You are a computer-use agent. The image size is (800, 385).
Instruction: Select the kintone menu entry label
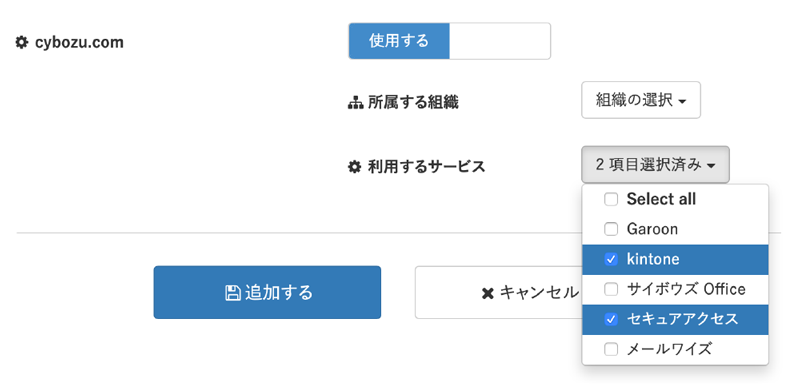(653, 260)
